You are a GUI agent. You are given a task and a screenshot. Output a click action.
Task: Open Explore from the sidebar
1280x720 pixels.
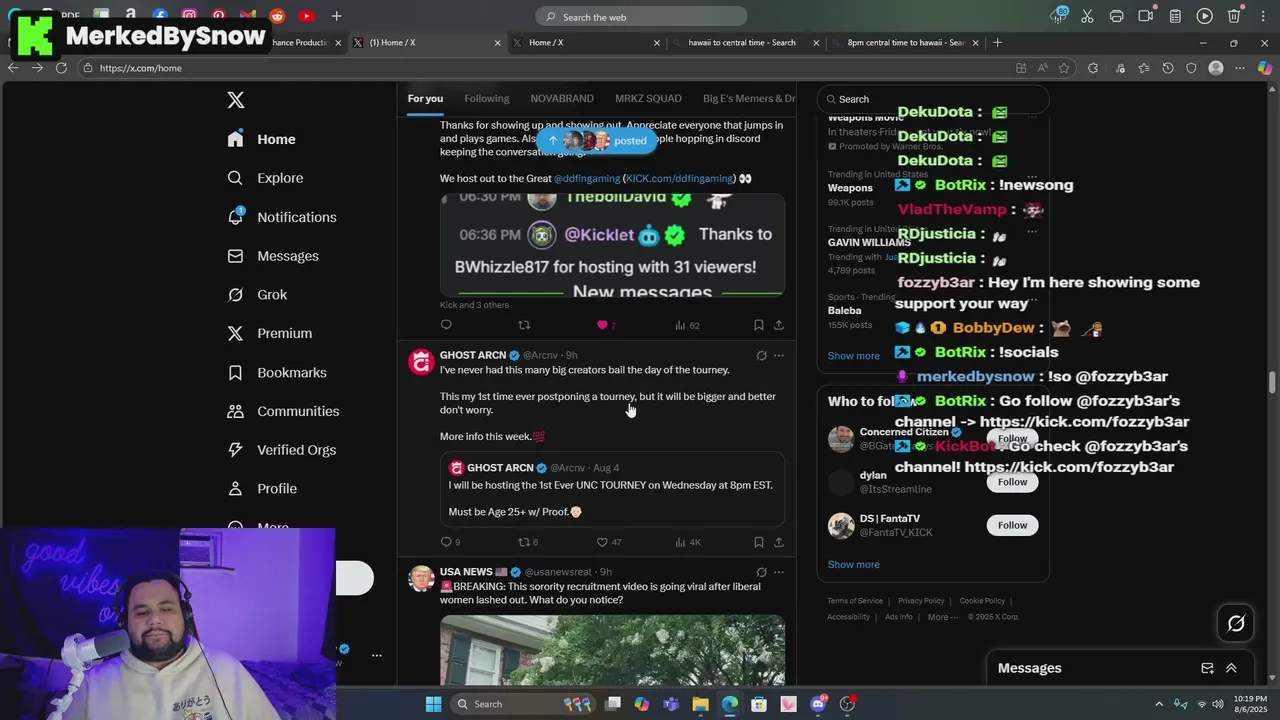coord(266,178)
